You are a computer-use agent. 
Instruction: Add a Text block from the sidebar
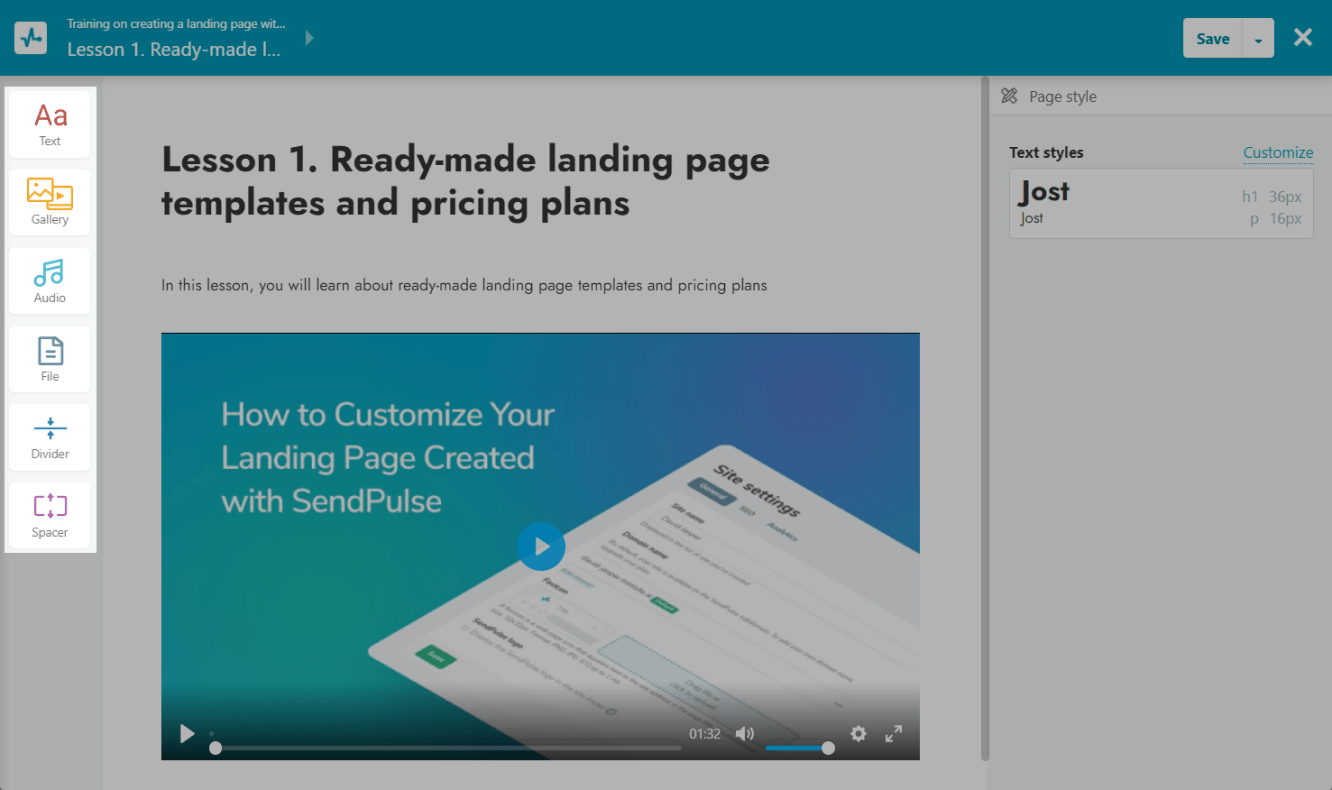coord(50,124)
